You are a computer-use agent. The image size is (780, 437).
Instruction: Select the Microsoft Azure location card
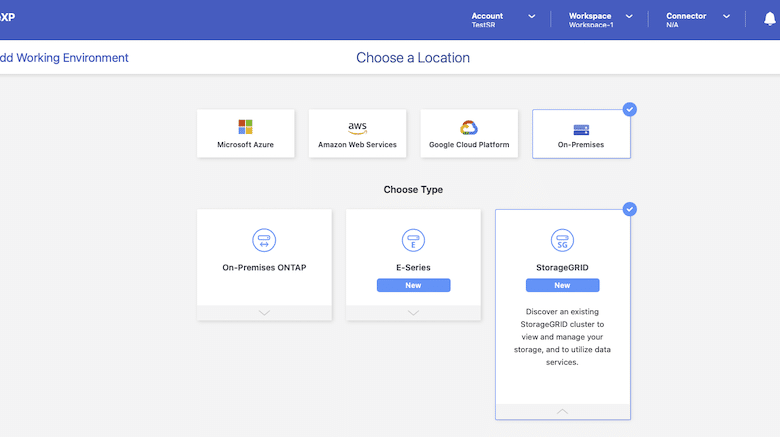[245, 133]
